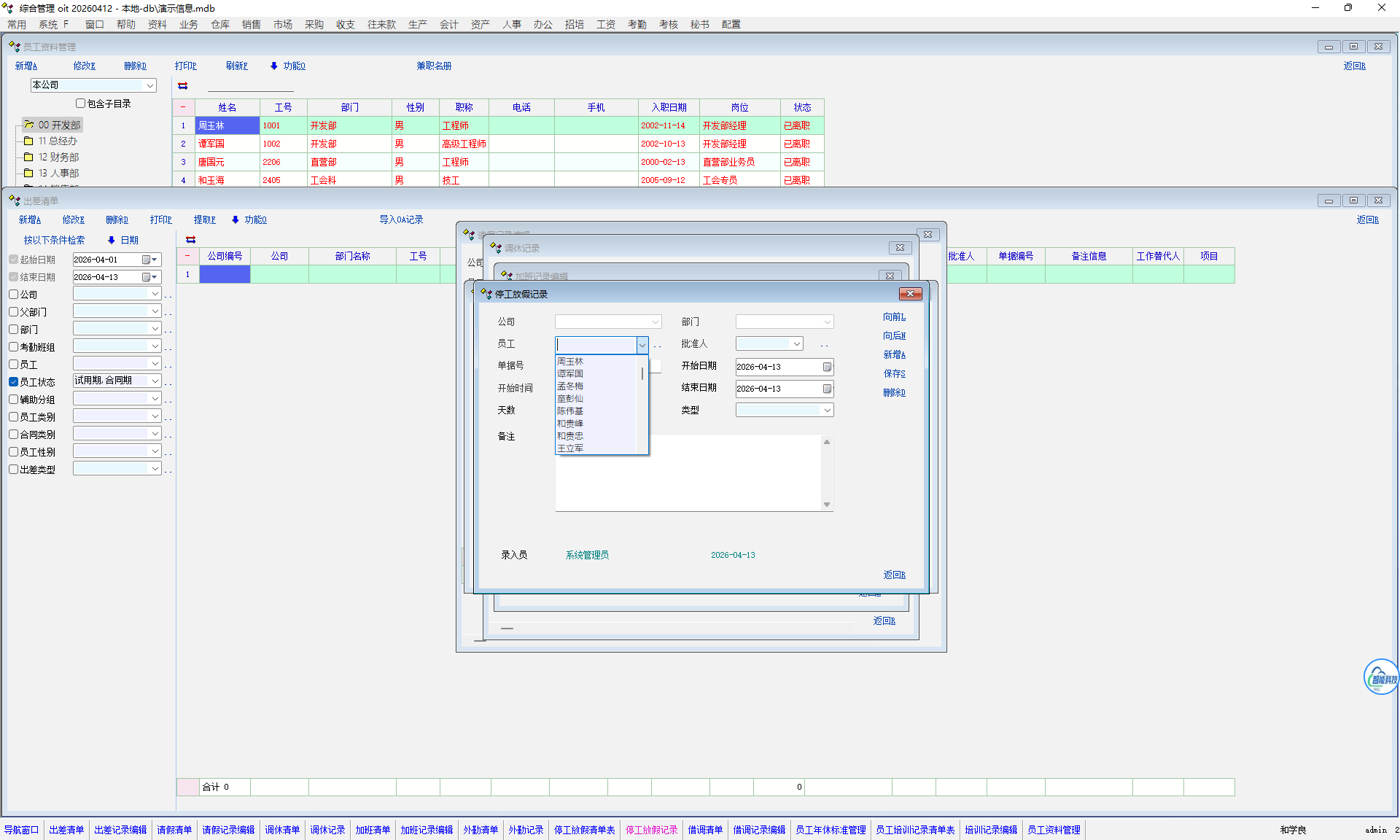Click 保存S link in 停工放假记录 dialog
The height and width of the screenshot is (840, 1400).
click(894, 373)
